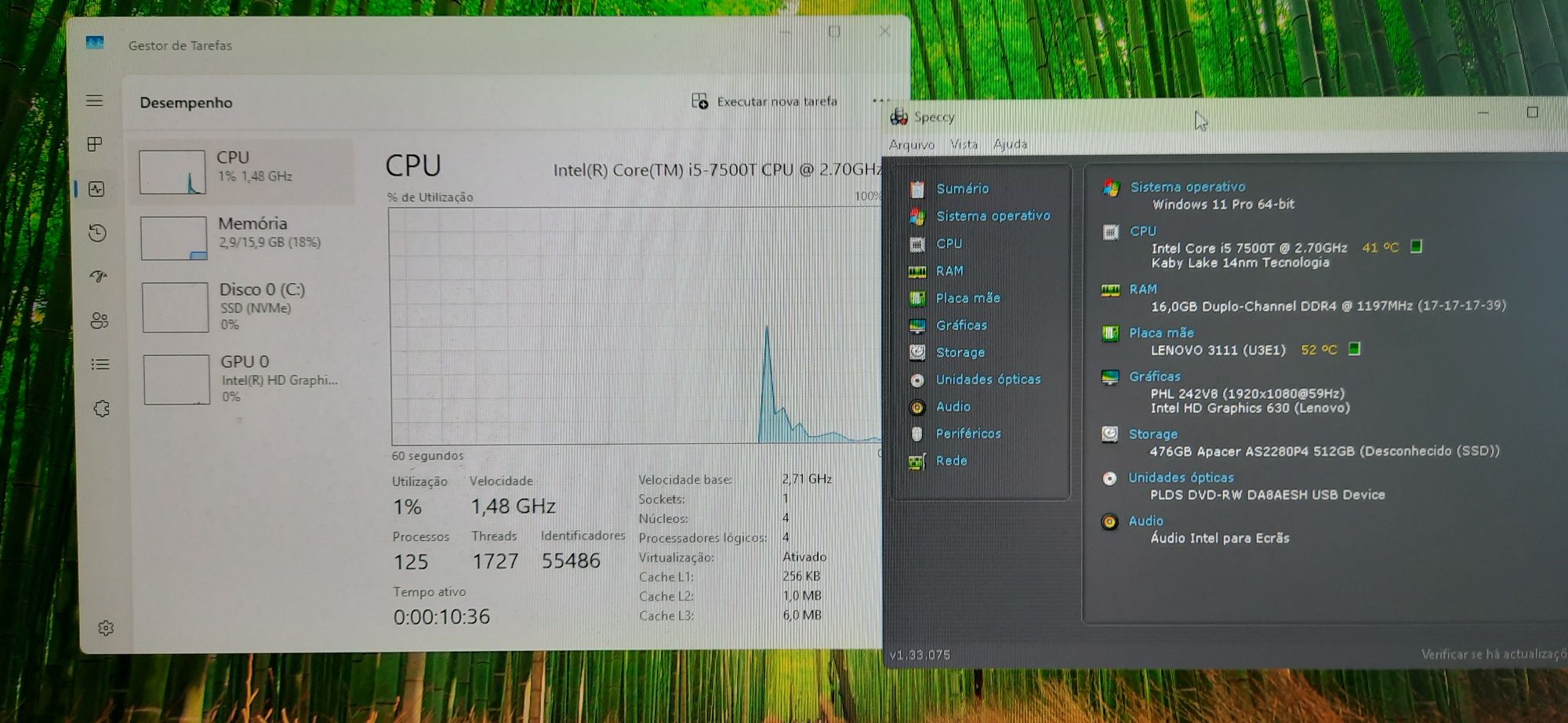
Task: Select Disco 0 (C:) performance item
Action: tap(245, 307)
